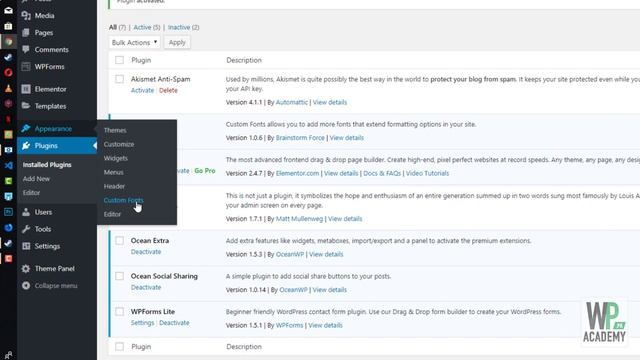Filter plugins by All
The width and height of the screenshot is (640, 360).
pos(113,27)
